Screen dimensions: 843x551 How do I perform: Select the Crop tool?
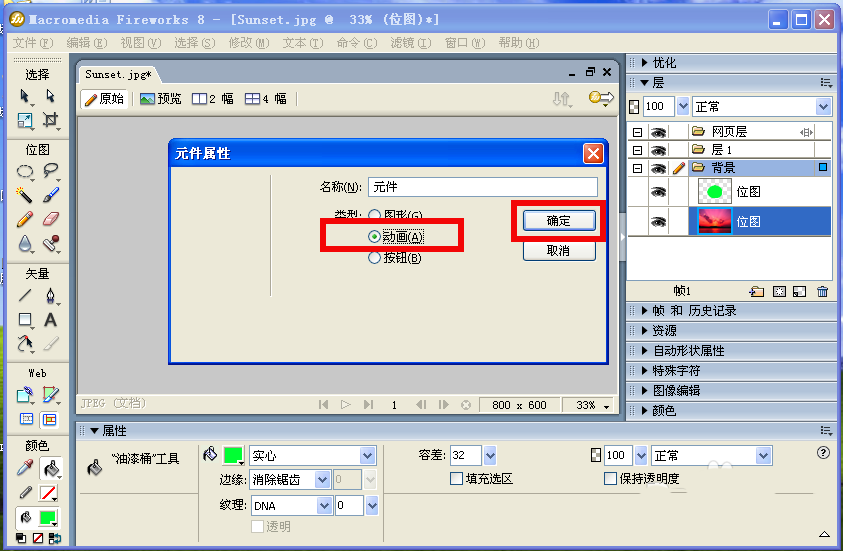click(50, 119)
